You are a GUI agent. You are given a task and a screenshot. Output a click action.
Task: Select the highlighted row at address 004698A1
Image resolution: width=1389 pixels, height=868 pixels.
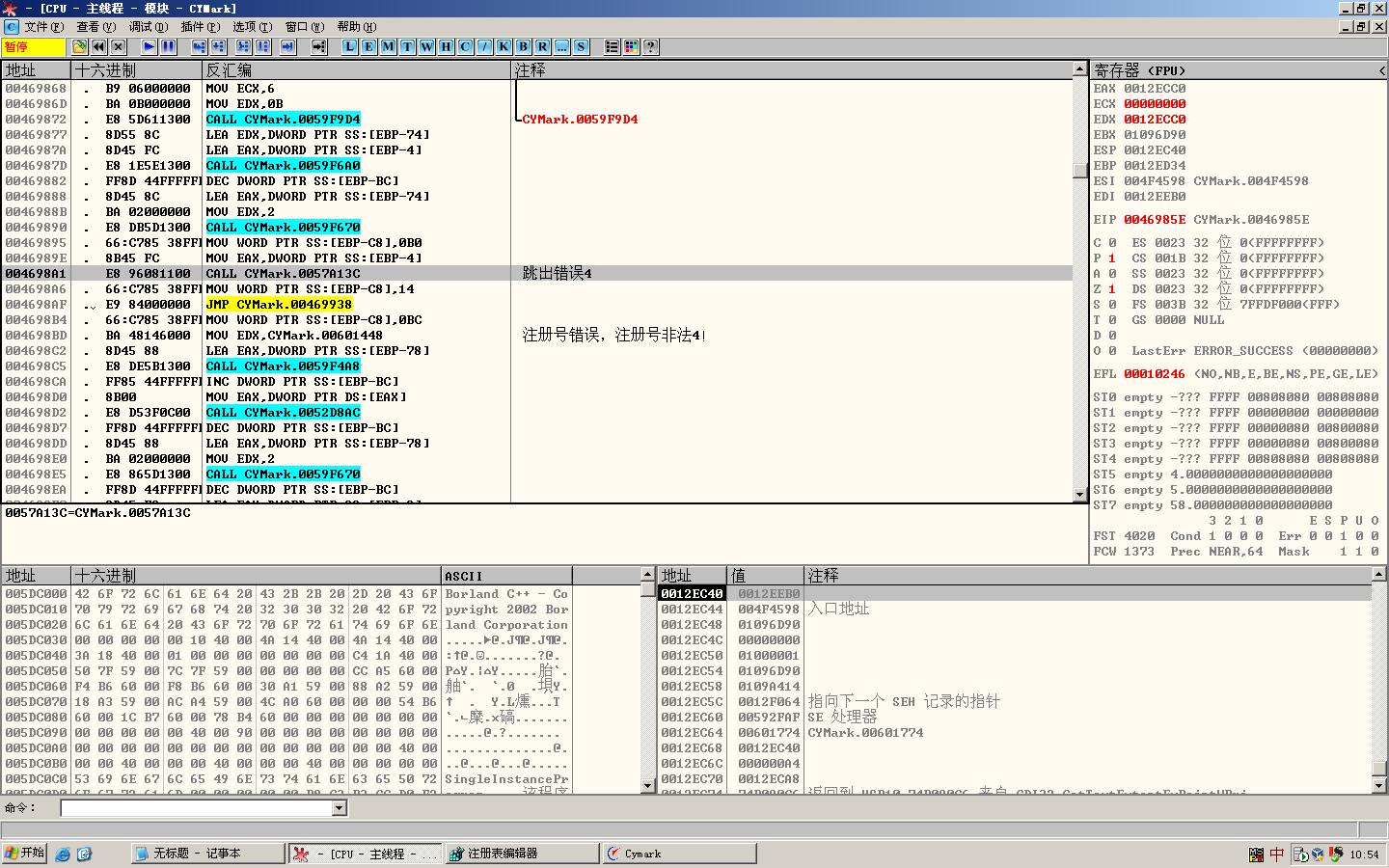537,273
